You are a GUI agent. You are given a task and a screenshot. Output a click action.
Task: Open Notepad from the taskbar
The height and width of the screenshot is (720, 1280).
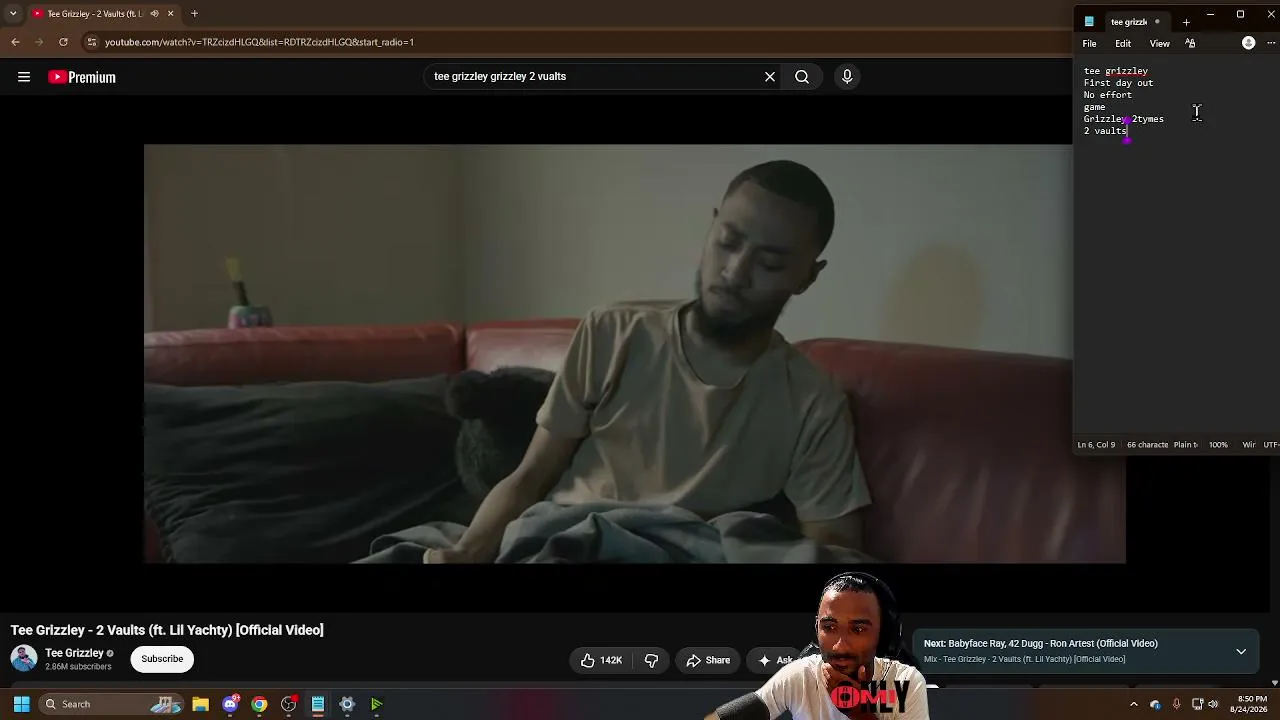(318, 704)
